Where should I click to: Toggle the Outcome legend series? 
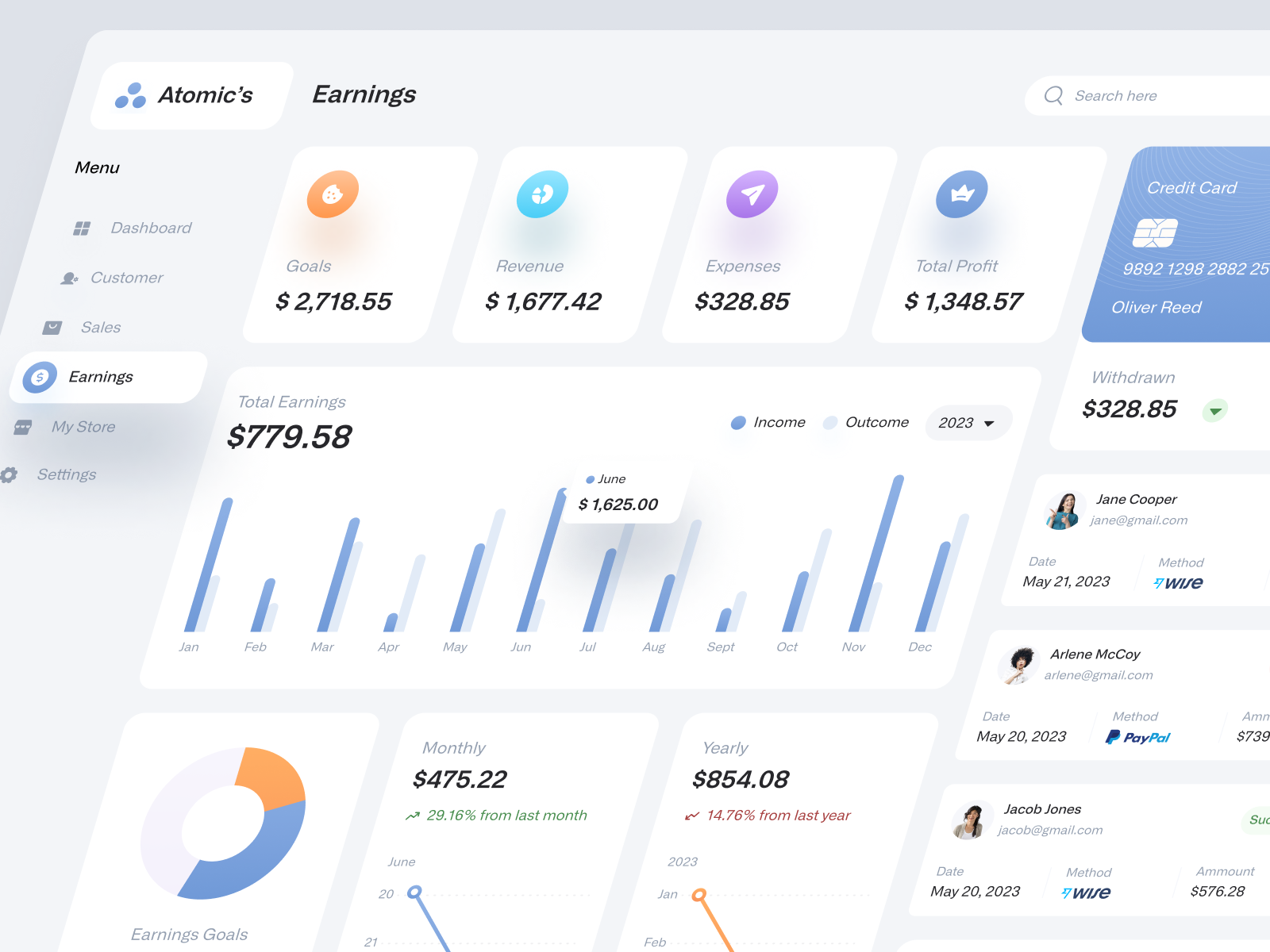pyautogui.click(x=866, y=423)
